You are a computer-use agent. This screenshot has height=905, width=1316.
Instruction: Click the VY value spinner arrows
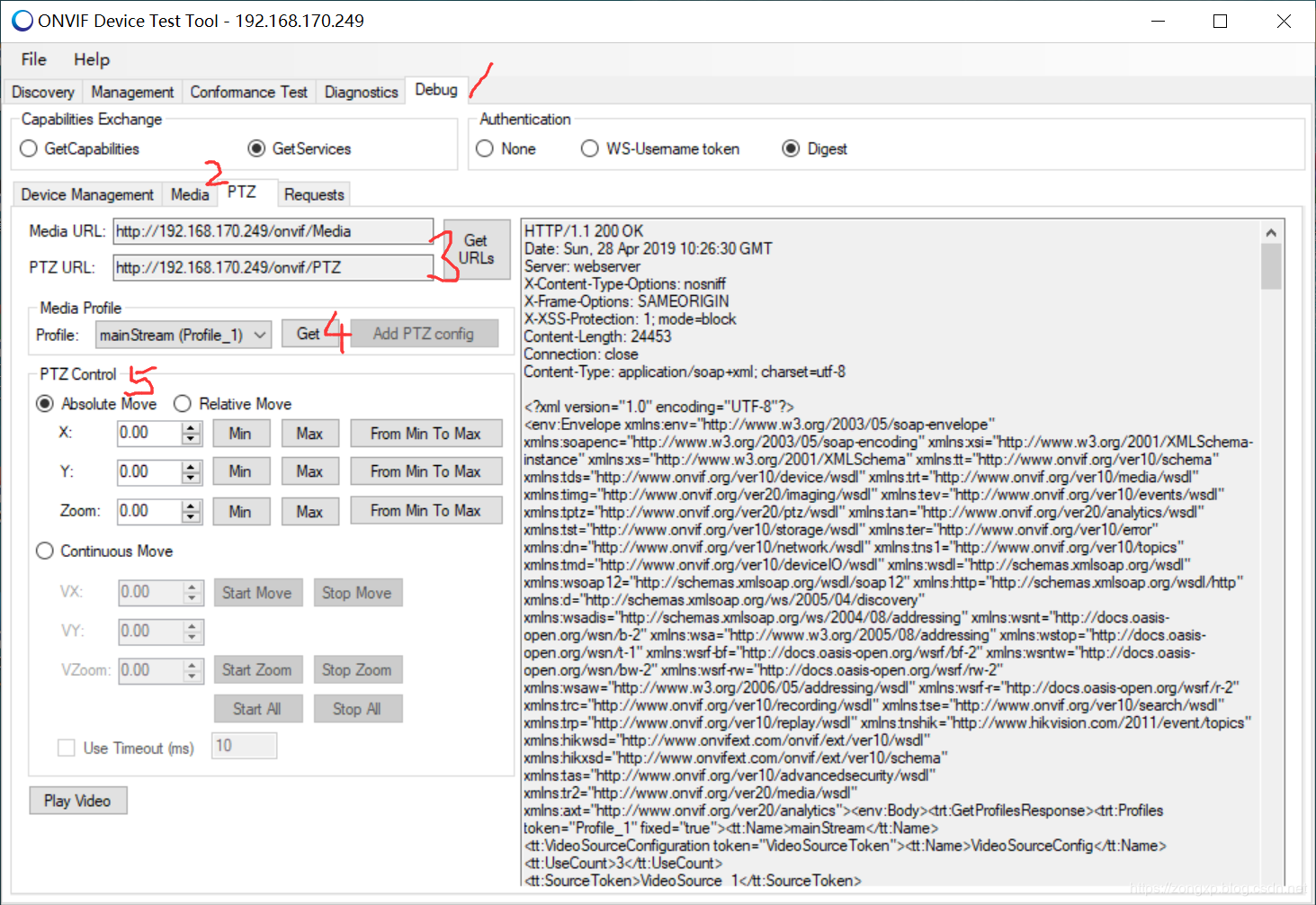coord(192,632)
